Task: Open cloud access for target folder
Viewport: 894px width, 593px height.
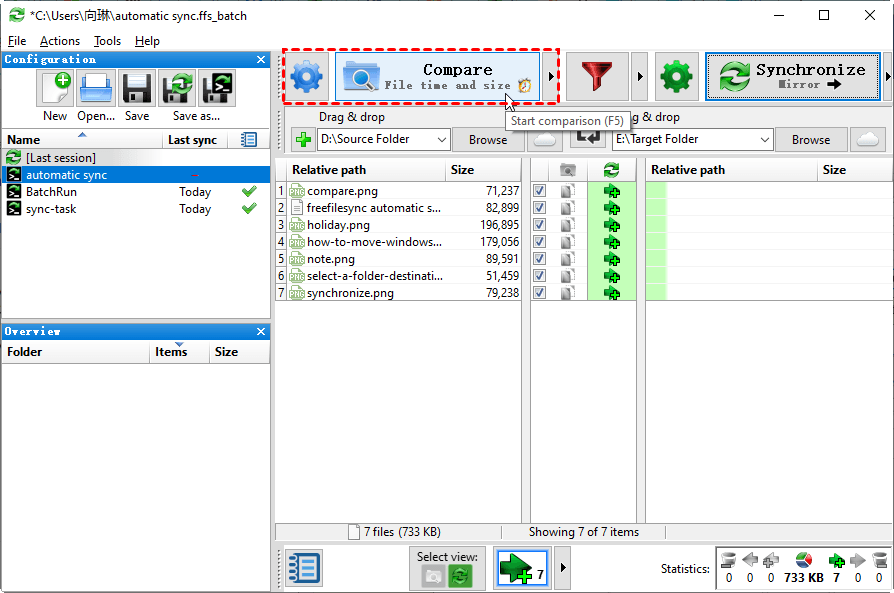Action: tap(867, 140)
